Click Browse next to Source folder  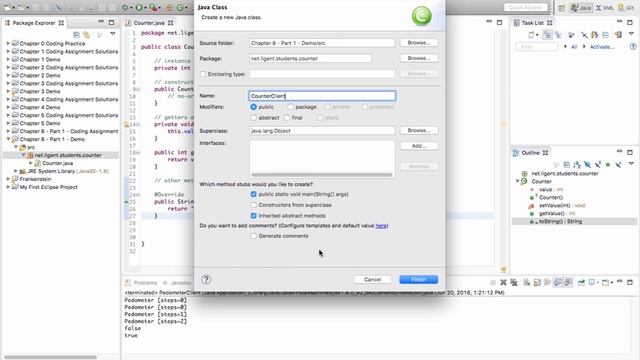coord(419,42)
